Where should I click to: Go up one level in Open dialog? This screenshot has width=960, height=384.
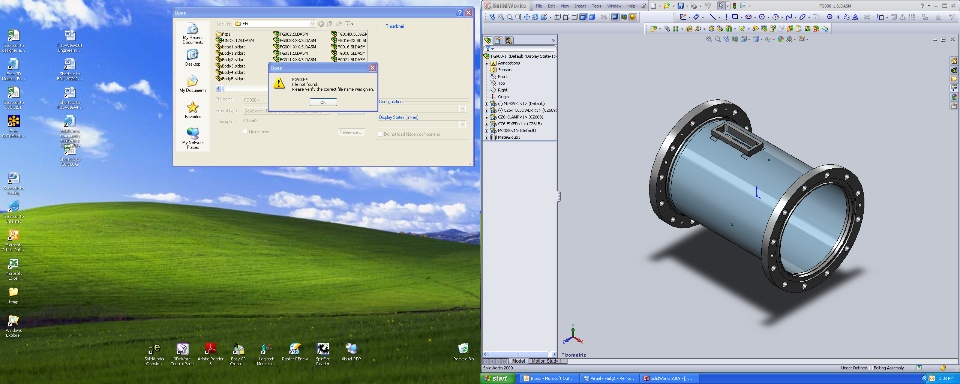(x=329, y=24)
